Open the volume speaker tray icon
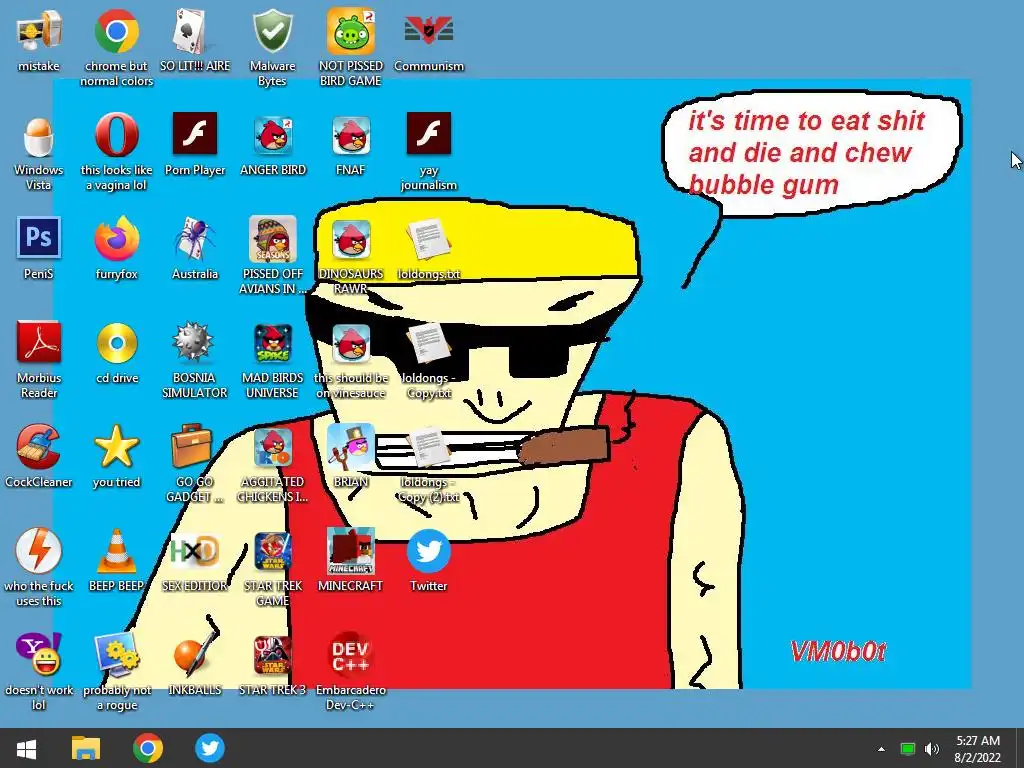Image resolution: width=1024 pixels, height=768 pixels. [x=932, y=749]
